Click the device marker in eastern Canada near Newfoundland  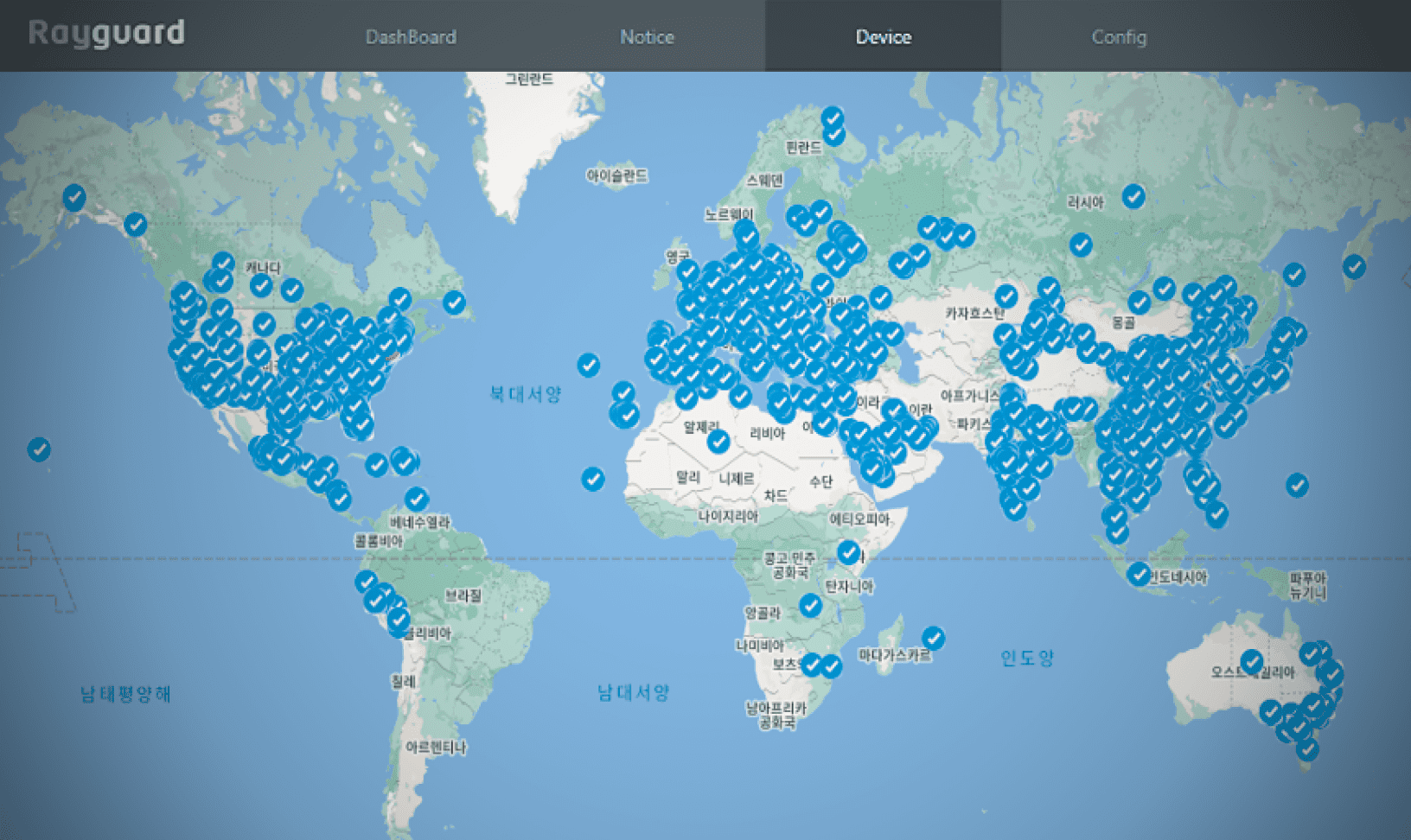(454, 302)
